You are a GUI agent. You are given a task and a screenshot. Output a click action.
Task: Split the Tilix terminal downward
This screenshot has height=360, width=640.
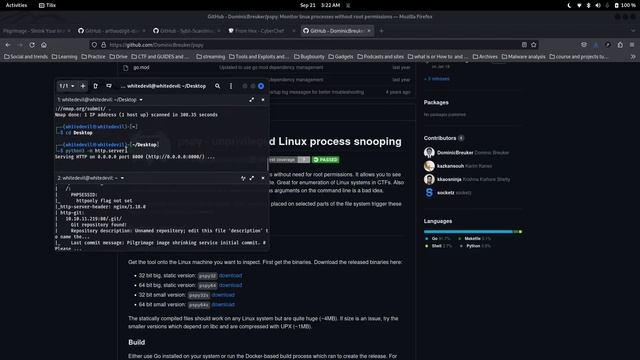click(x=109, y=86)
